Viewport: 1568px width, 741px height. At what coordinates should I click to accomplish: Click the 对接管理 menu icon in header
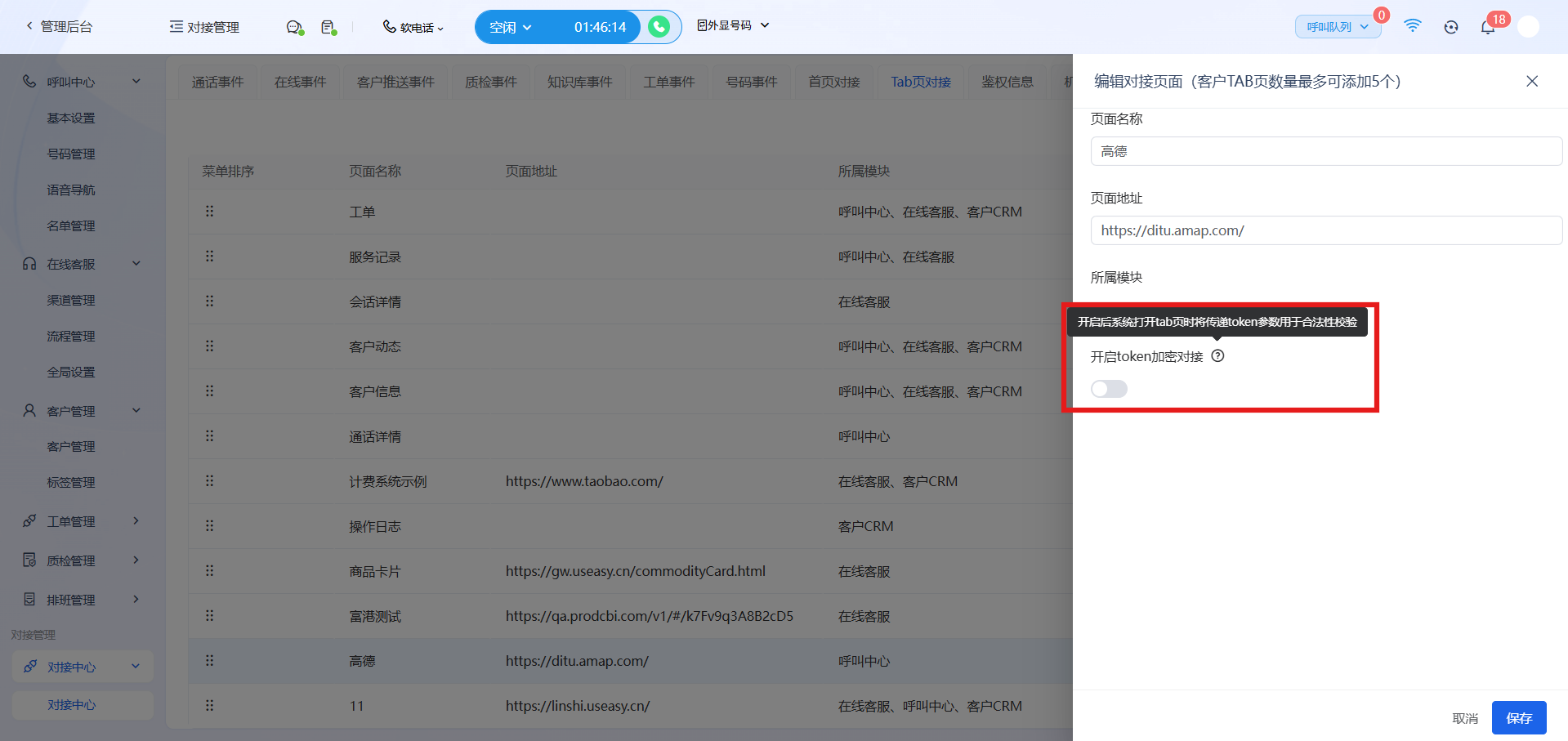pos(176,27)
